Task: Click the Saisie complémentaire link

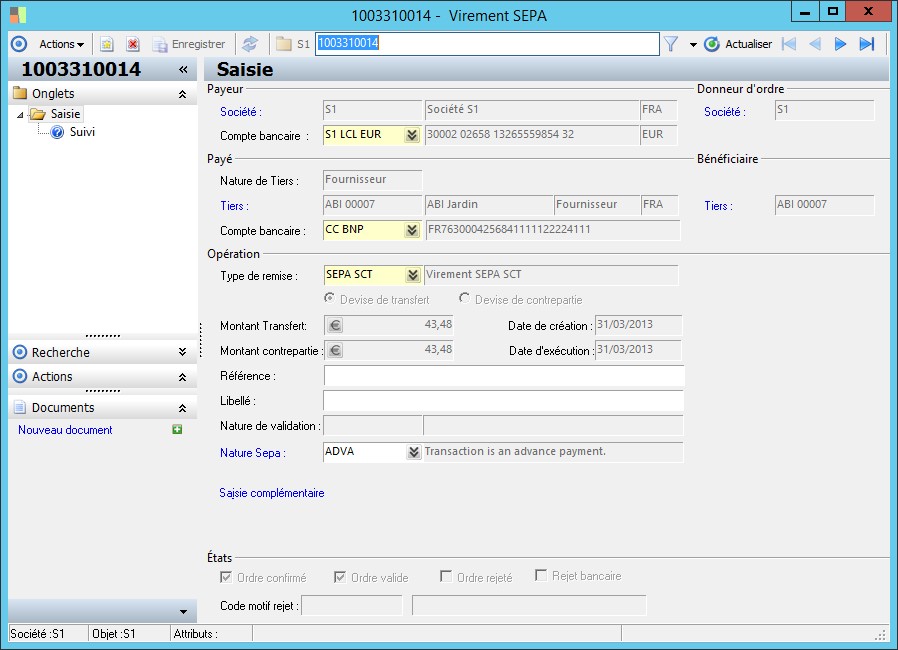Action: pos(271,493)
